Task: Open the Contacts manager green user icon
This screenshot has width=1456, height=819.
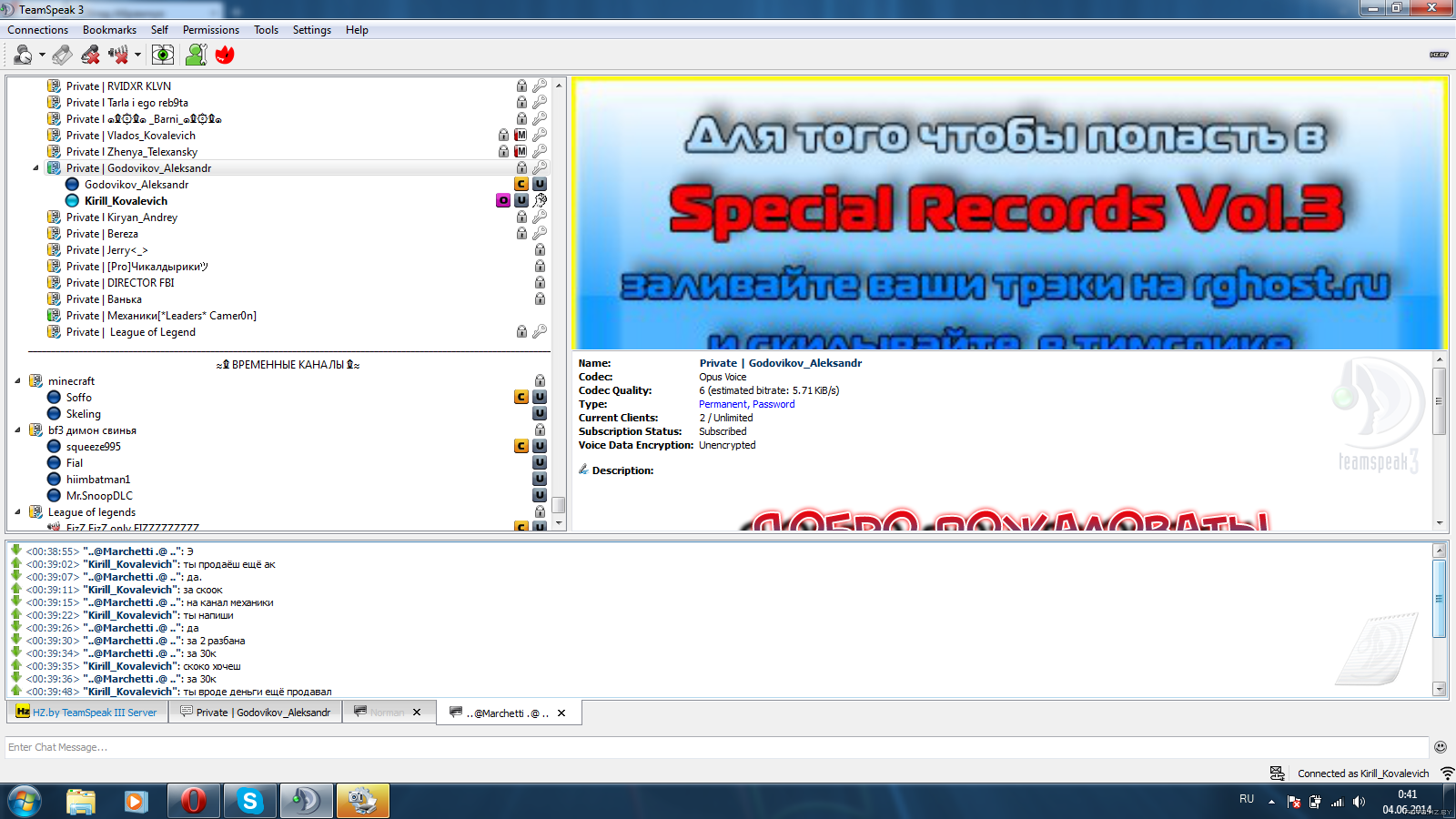Action: (x=196, y=56)
